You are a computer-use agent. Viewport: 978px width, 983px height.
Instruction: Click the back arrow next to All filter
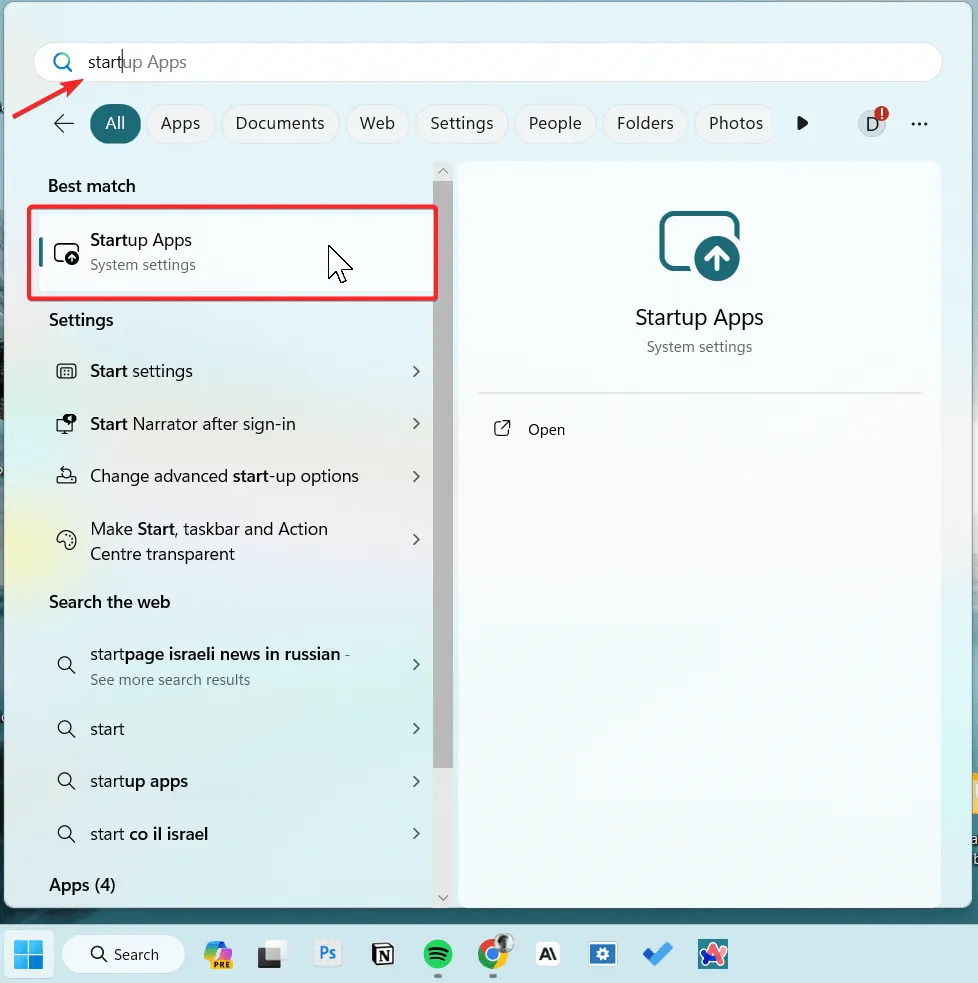tap(64, 124)
